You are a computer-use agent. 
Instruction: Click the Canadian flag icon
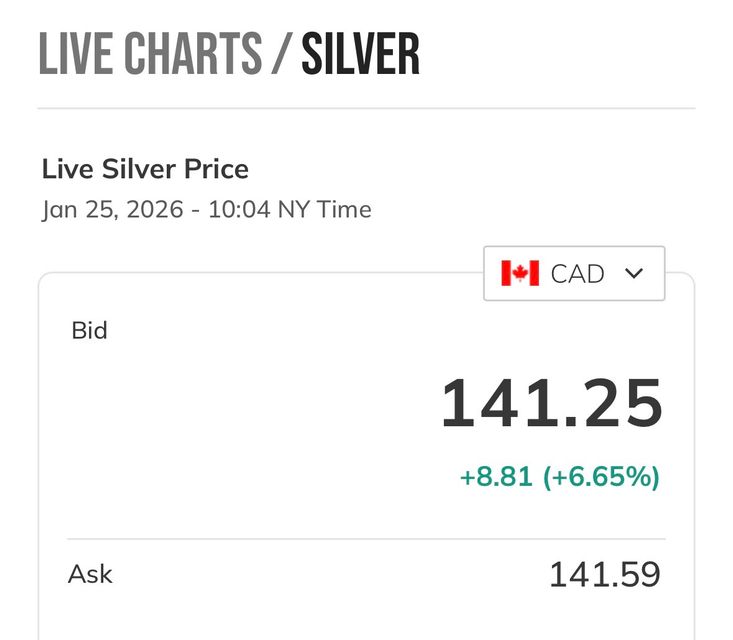520,273
